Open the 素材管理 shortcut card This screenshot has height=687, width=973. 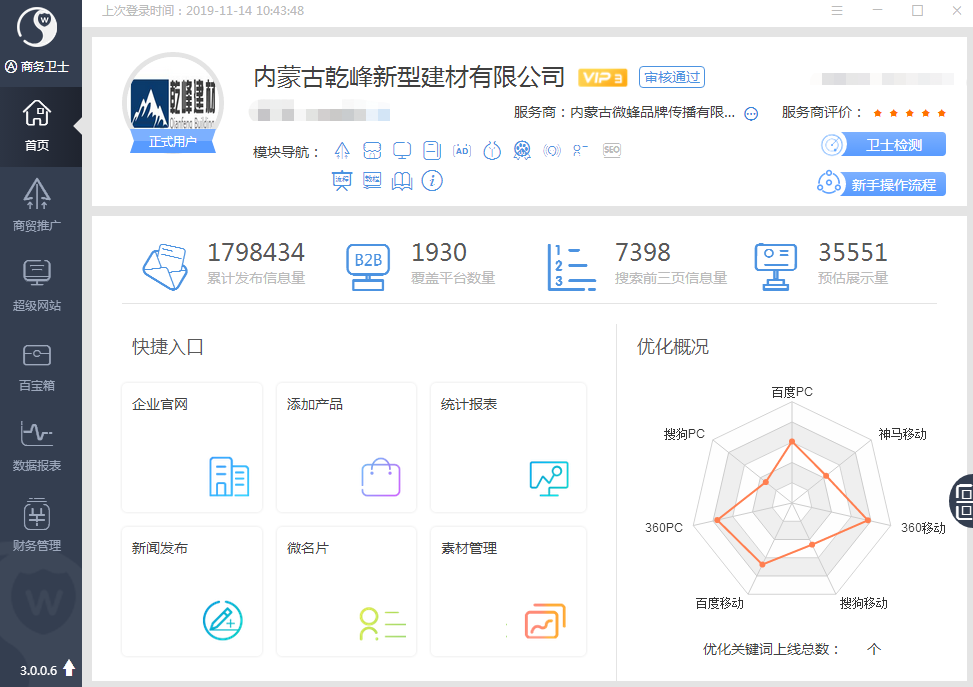point(508,591)
